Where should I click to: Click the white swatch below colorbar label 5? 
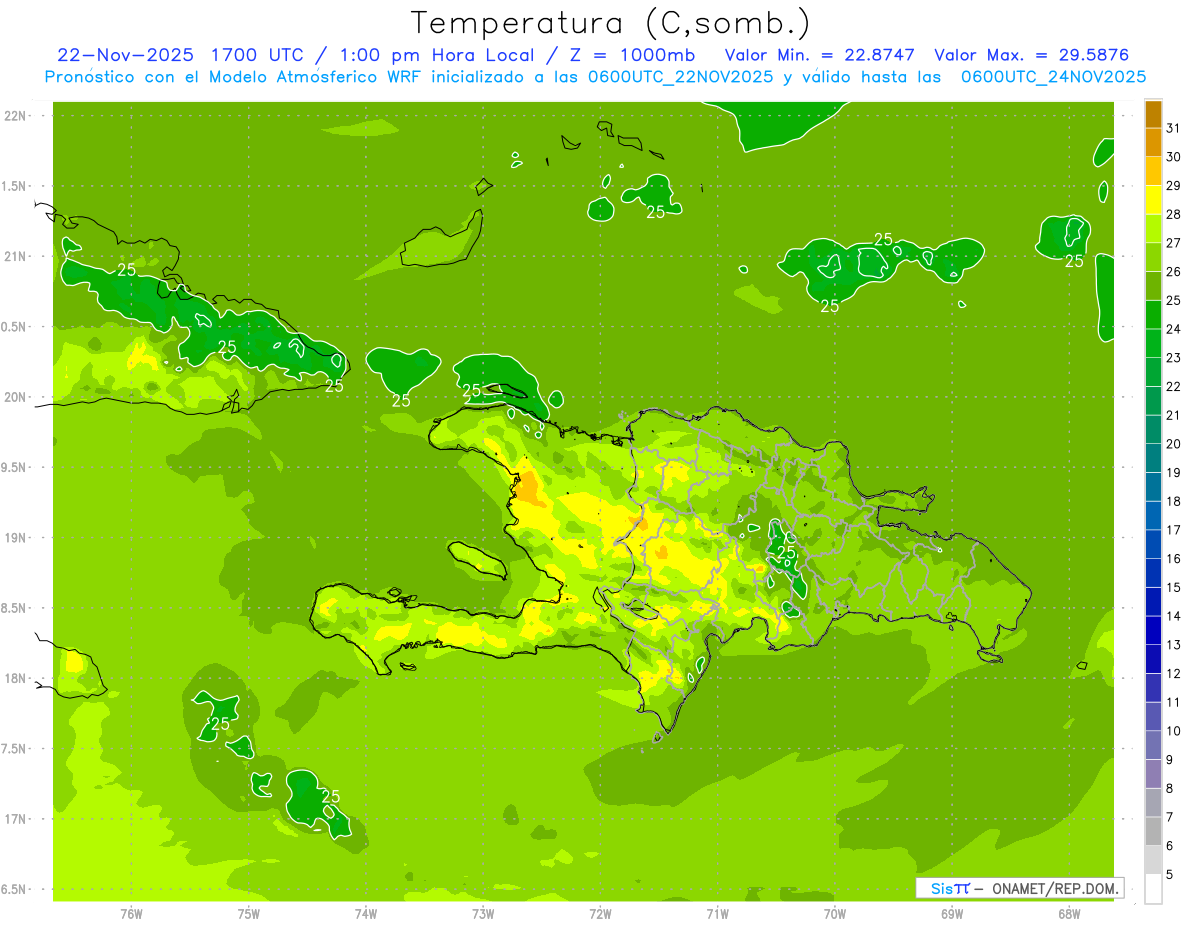point(1153,888)
